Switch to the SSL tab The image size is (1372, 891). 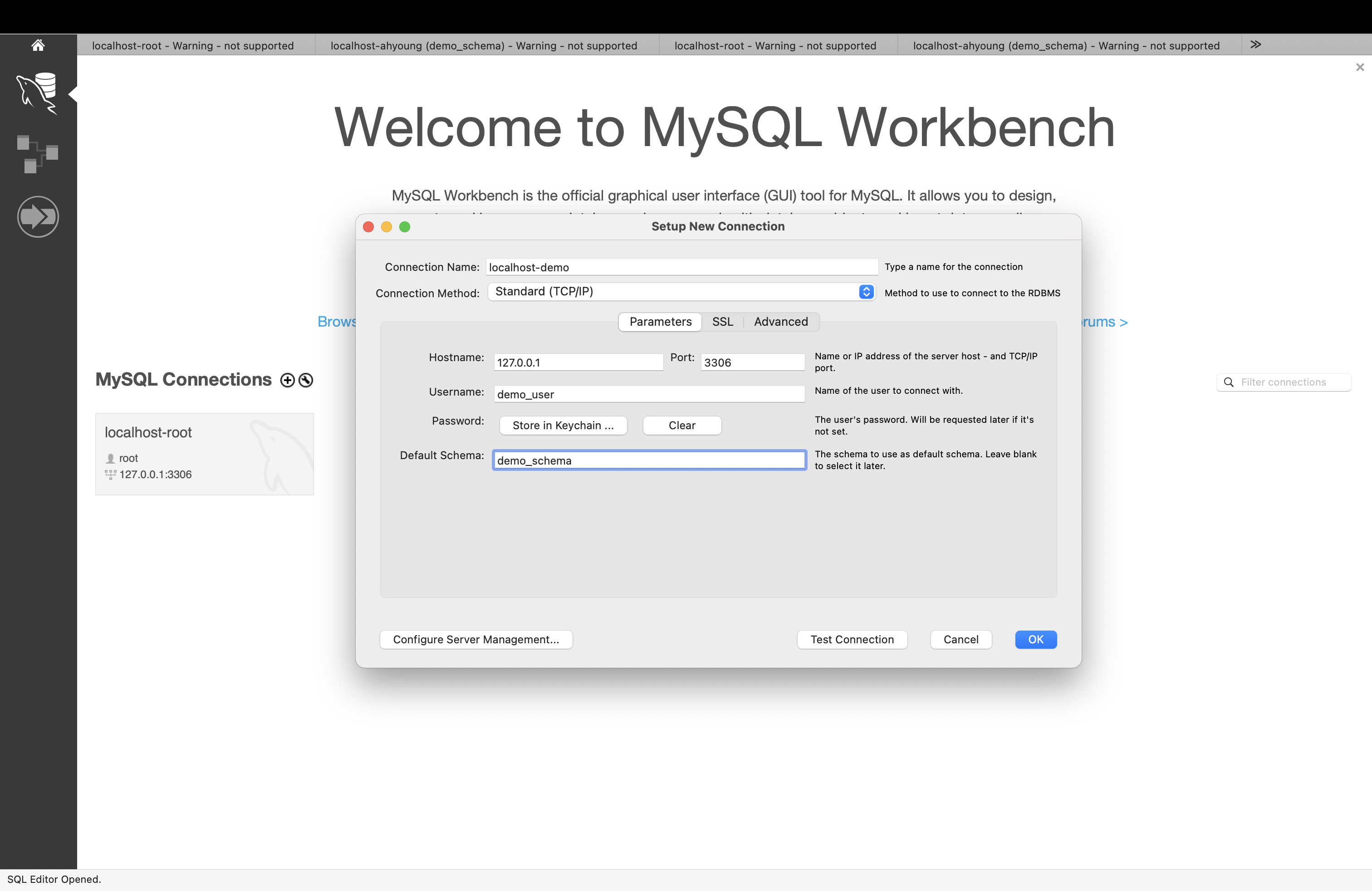point(722,322)
